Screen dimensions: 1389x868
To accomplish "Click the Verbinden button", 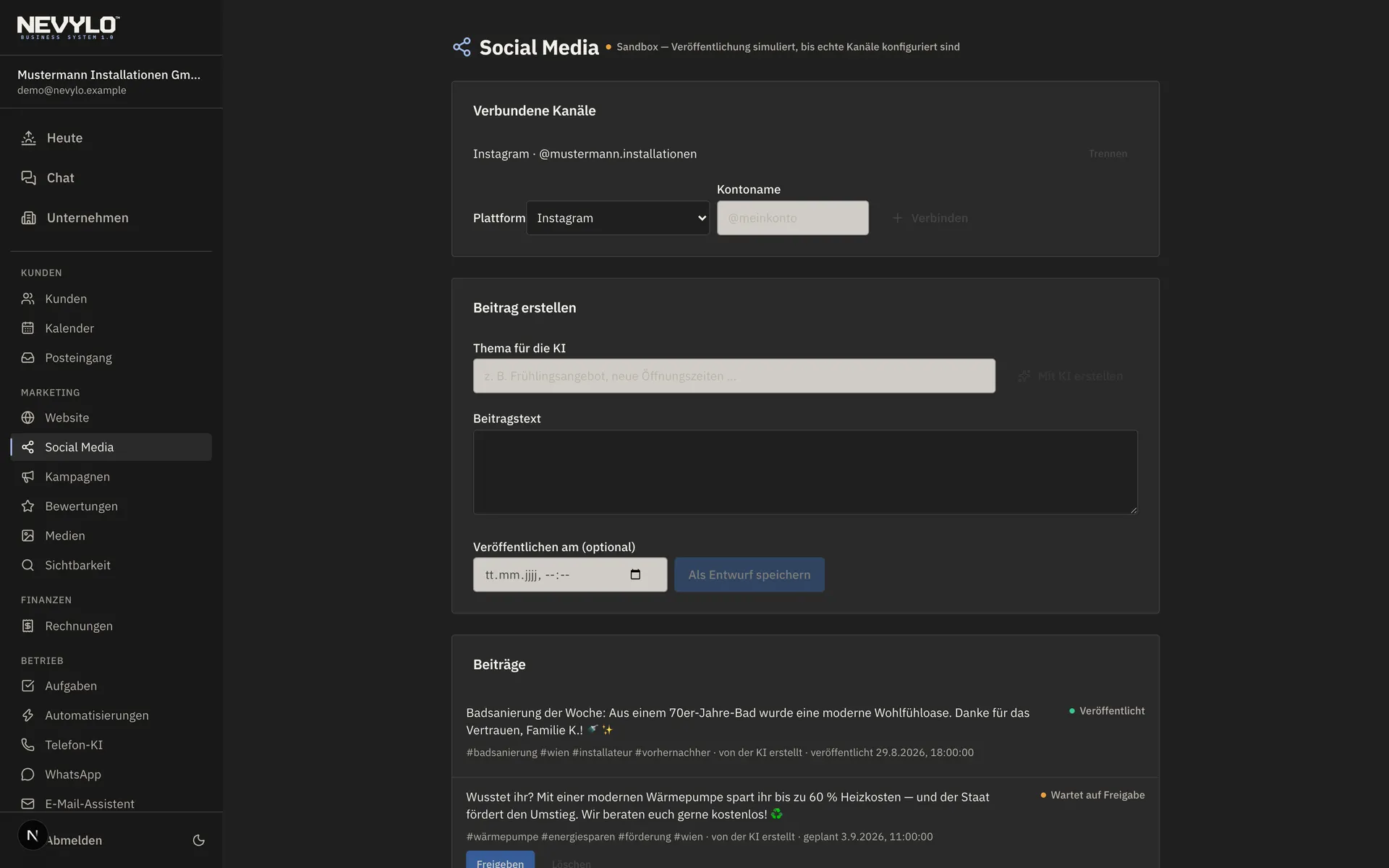I will click(x=930, y=218).
